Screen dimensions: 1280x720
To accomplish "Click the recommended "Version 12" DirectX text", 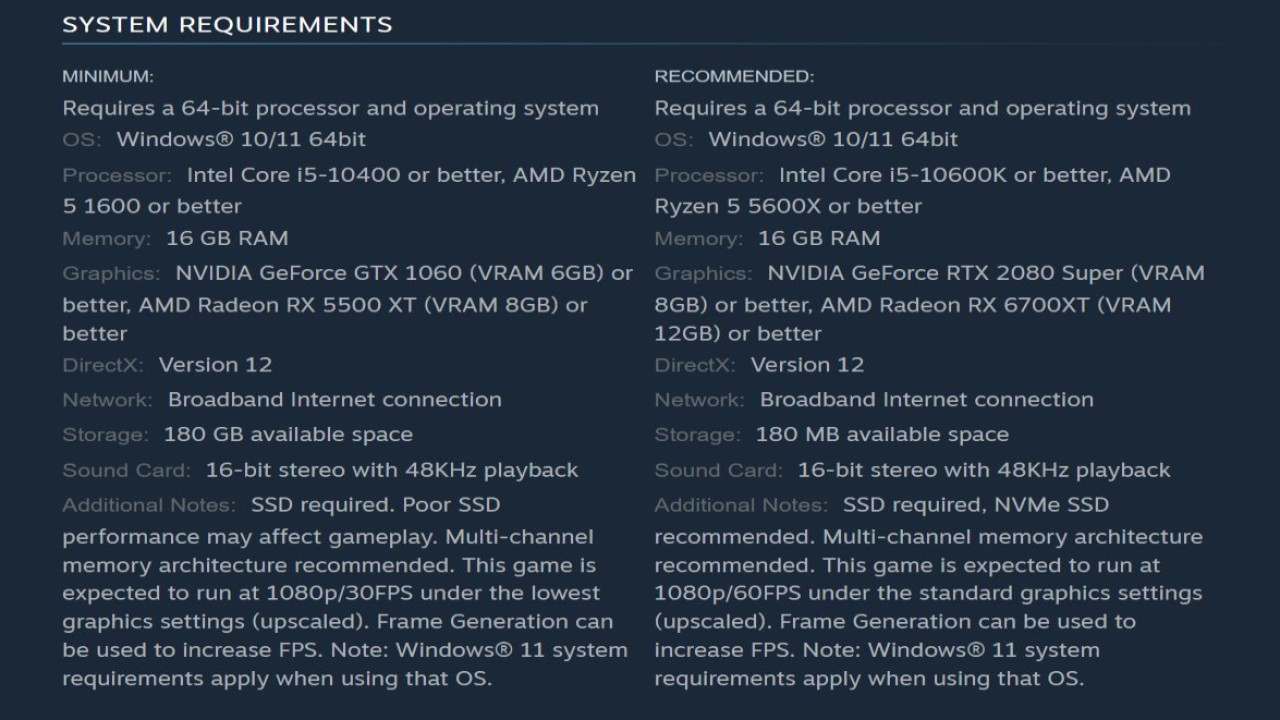I will (807, 365).
